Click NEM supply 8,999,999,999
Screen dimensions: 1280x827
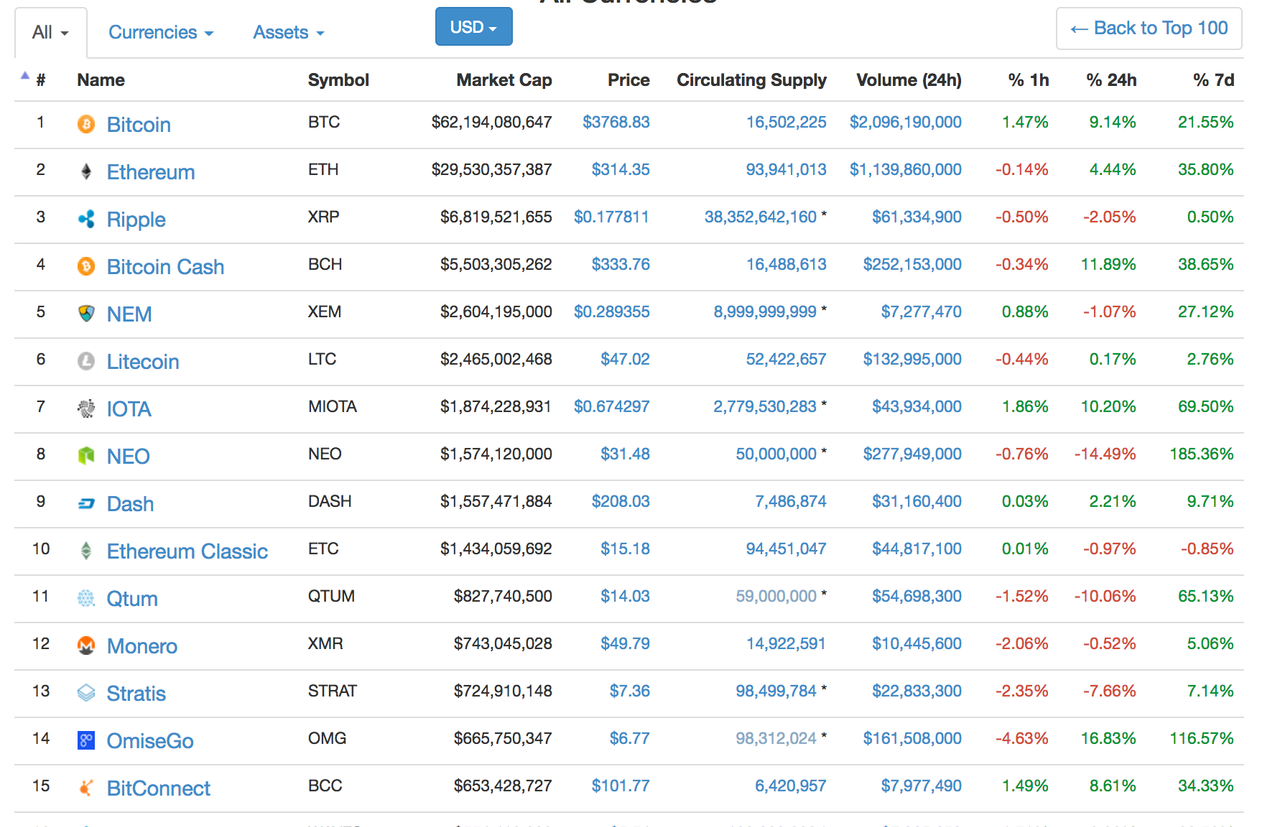765,312
